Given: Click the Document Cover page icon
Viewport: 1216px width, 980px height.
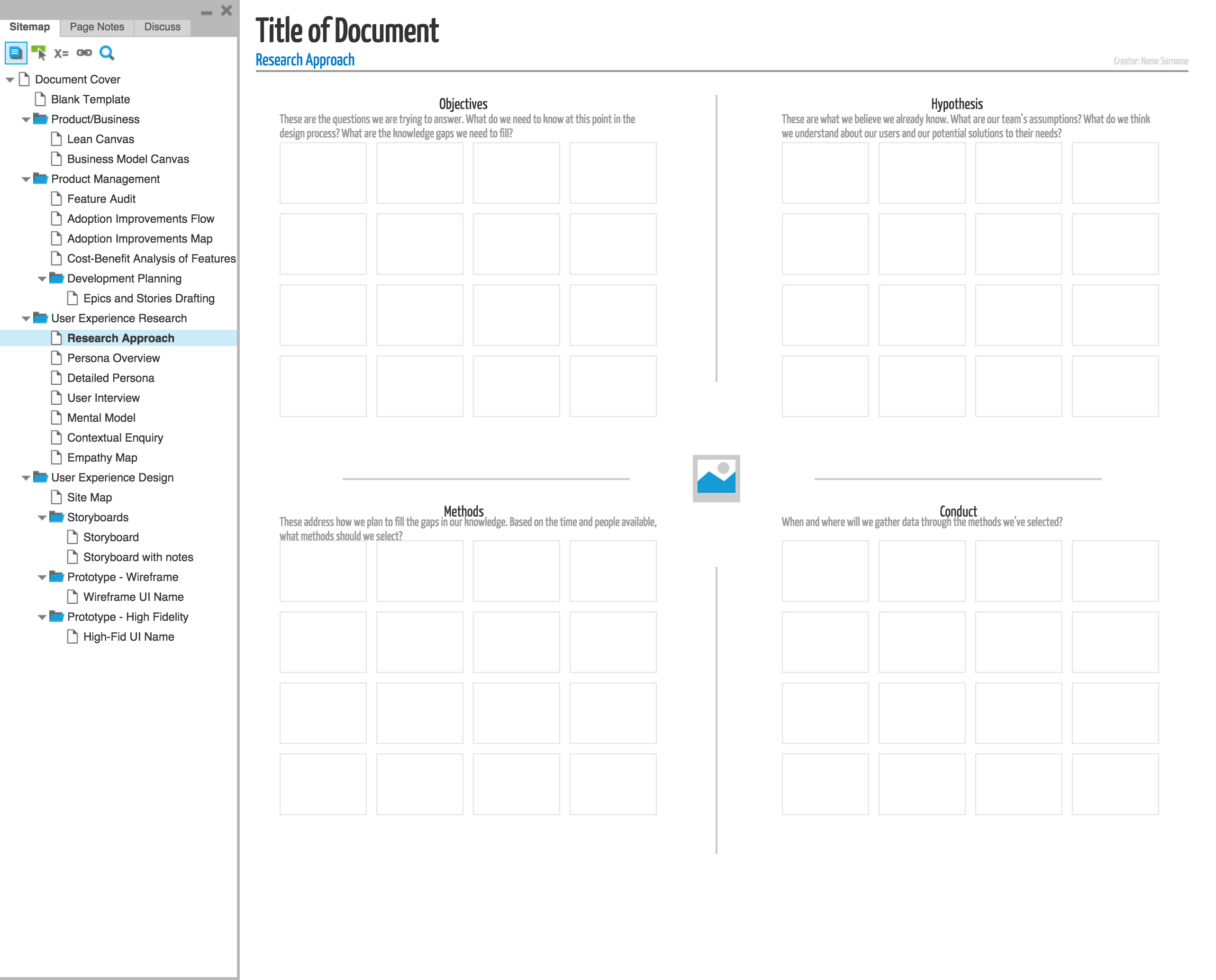Looking at the screenshot, I should click(x=24, y=79).
